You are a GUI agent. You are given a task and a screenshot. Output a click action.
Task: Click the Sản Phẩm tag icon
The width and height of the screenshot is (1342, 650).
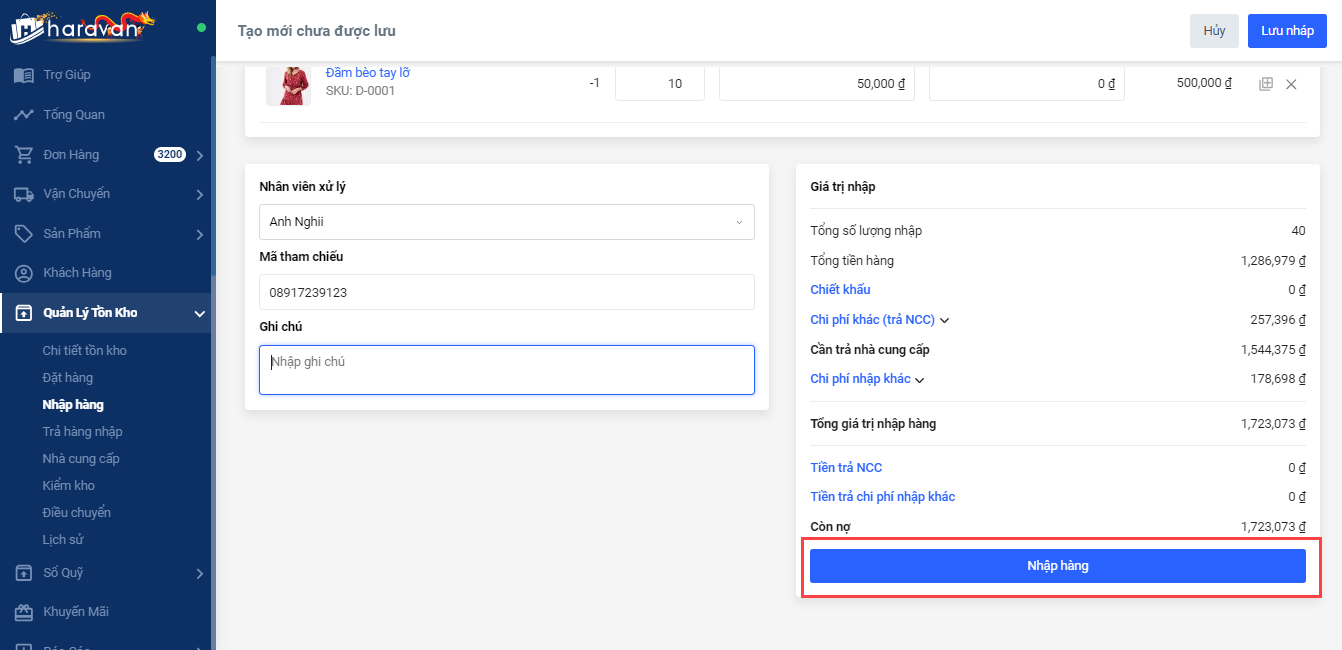pyautogui.click(x=24, y=233)
